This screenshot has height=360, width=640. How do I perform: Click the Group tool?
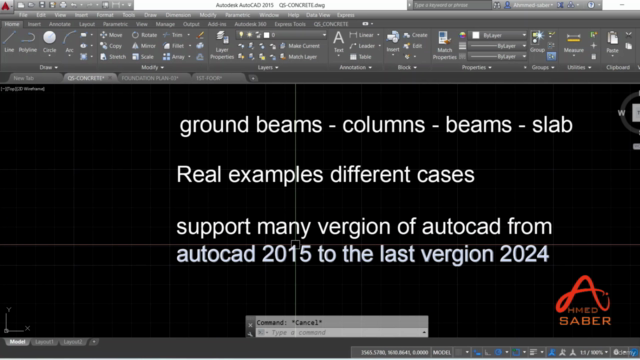538,42
